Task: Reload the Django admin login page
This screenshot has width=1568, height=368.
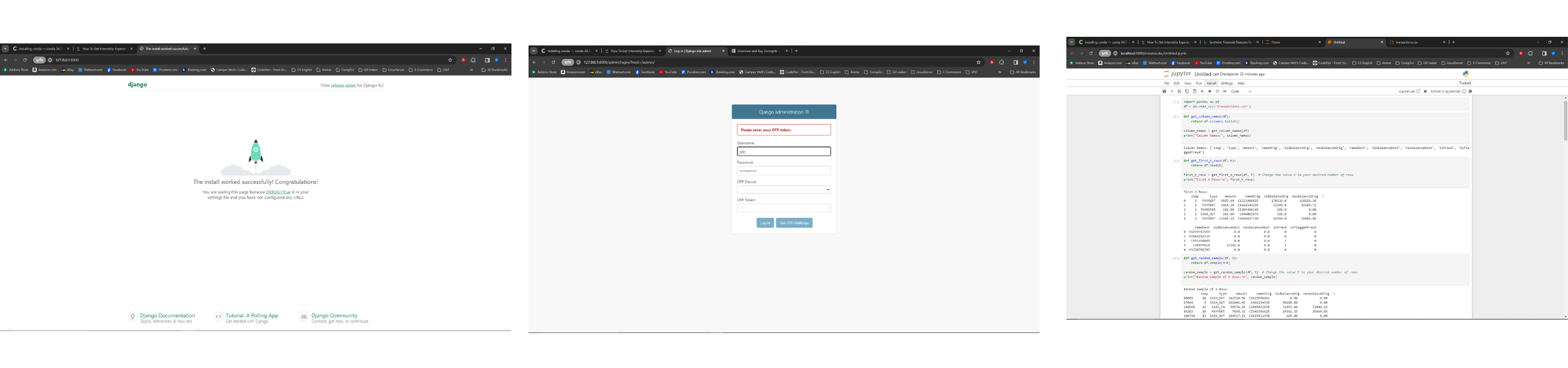Action: point(553,62)
